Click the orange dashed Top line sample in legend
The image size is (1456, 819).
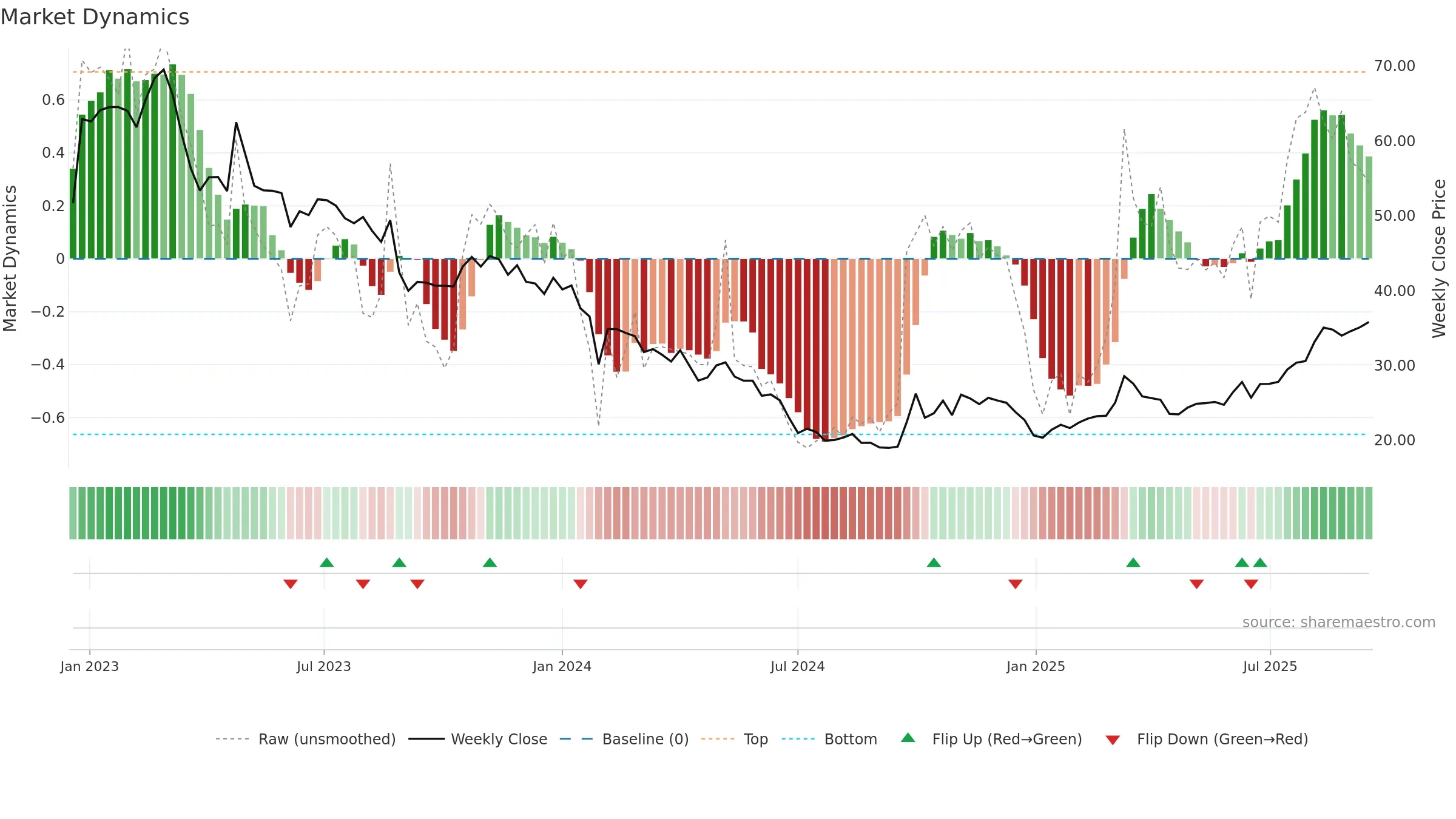tap(718, 739)
